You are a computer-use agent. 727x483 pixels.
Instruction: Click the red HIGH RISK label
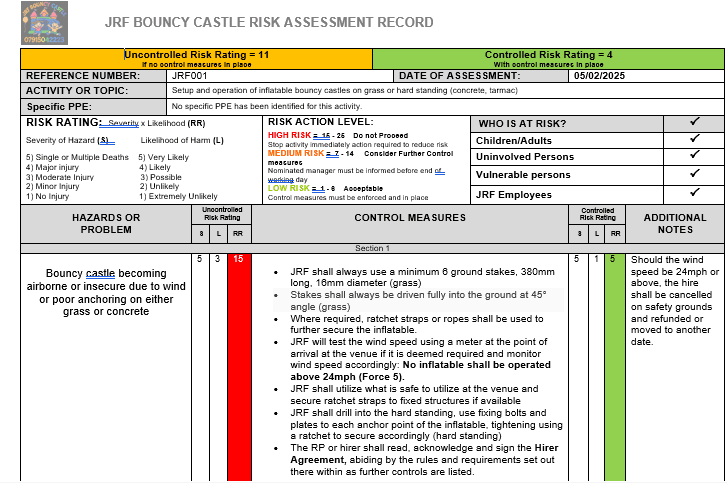[289, 134]
